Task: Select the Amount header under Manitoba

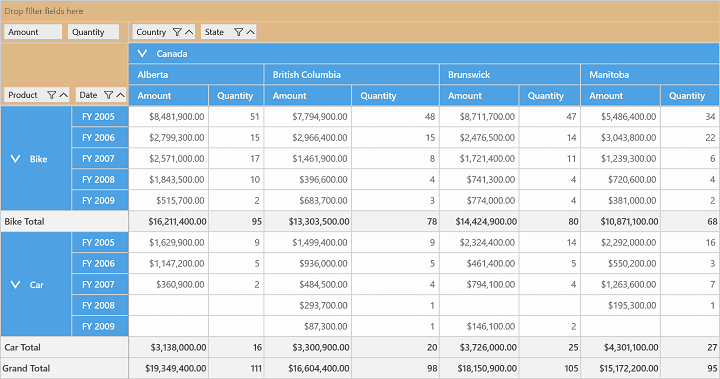Action: tap(621, 96)
